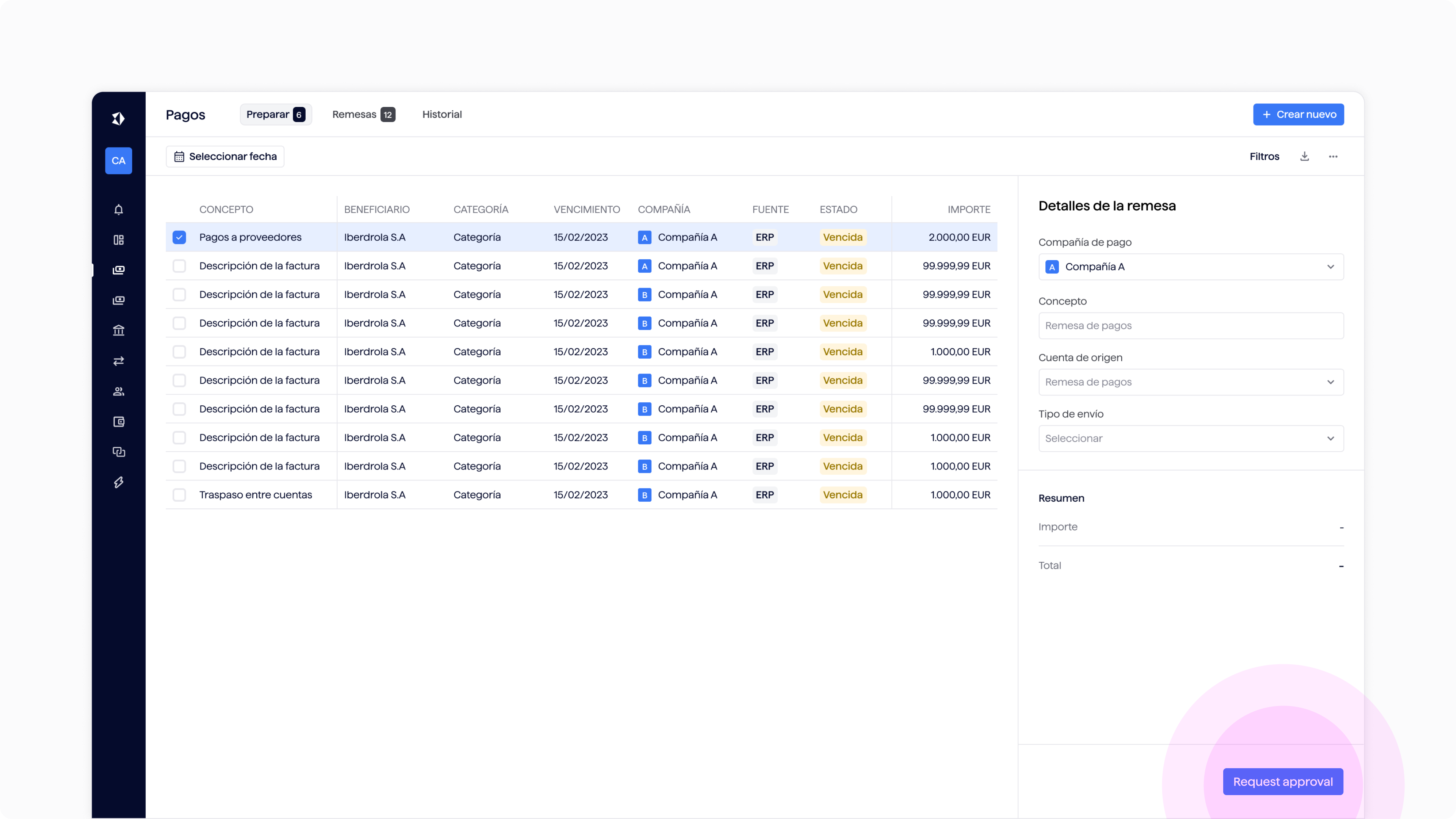Open the lightning bolt icon in sidebar
The height and width of the screenshot is (819, 1456).
[x=118, y=482]
